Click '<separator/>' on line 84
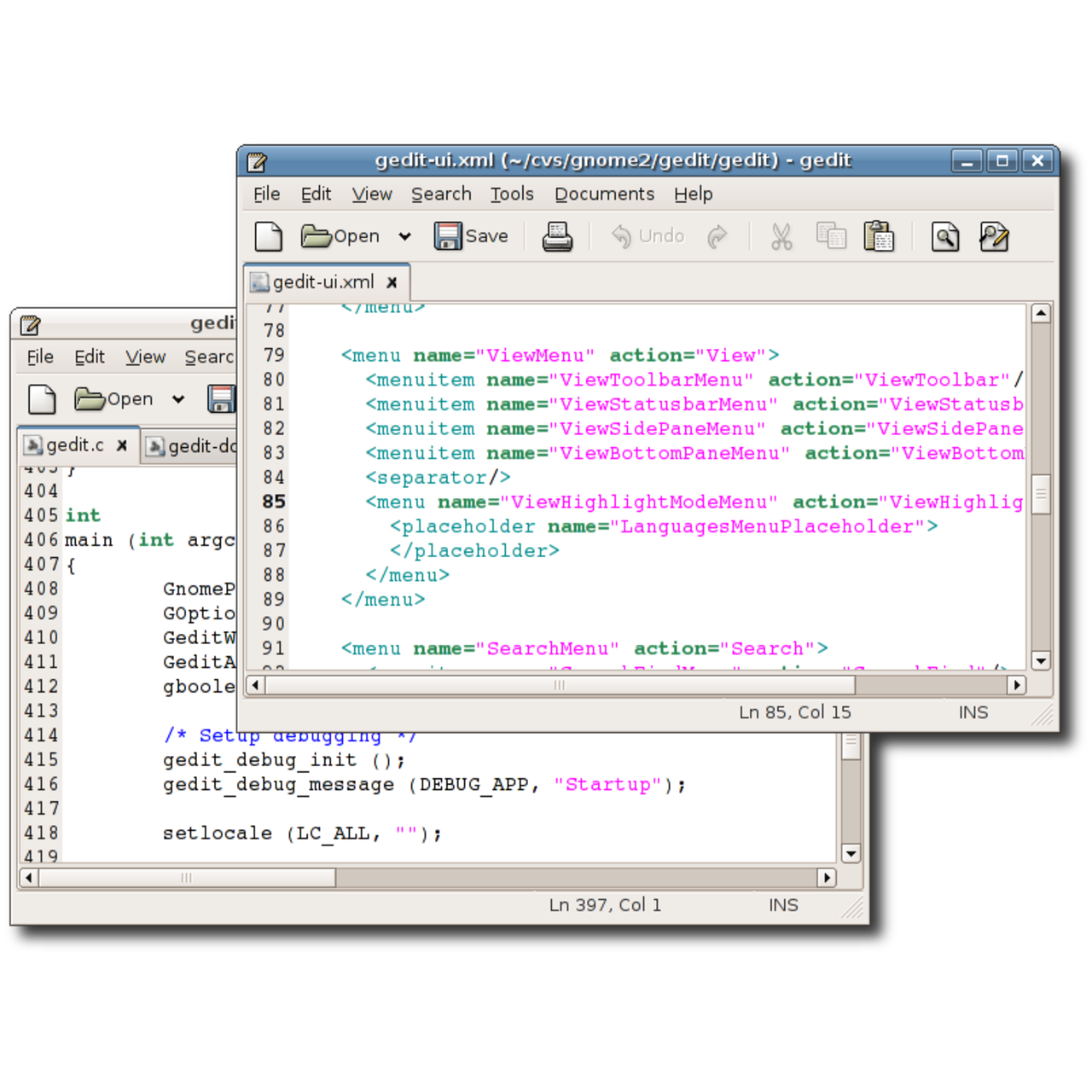The height and width of the screenshot is (1092, 1092). [x=439, y=478]
